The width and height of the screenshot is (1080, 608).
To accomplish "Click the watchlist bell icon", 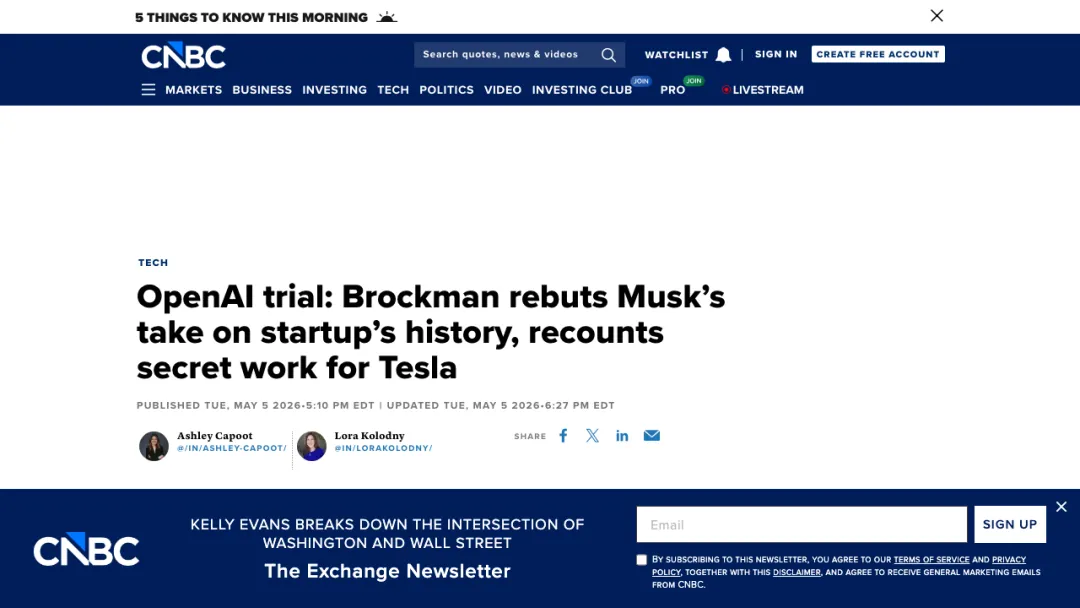I will click(723, 54).
